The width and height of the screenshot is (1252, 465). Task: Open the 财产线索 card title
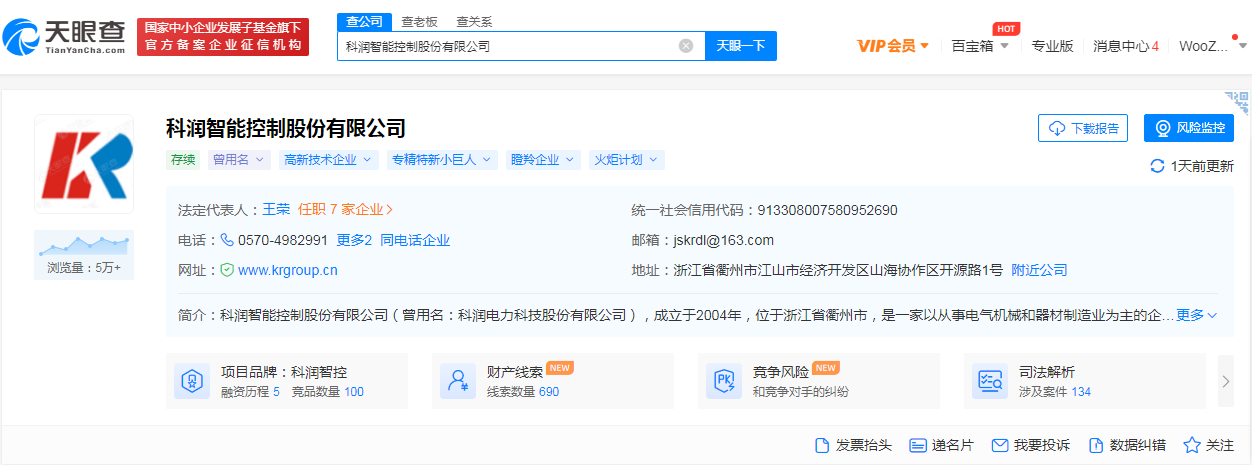515,372
